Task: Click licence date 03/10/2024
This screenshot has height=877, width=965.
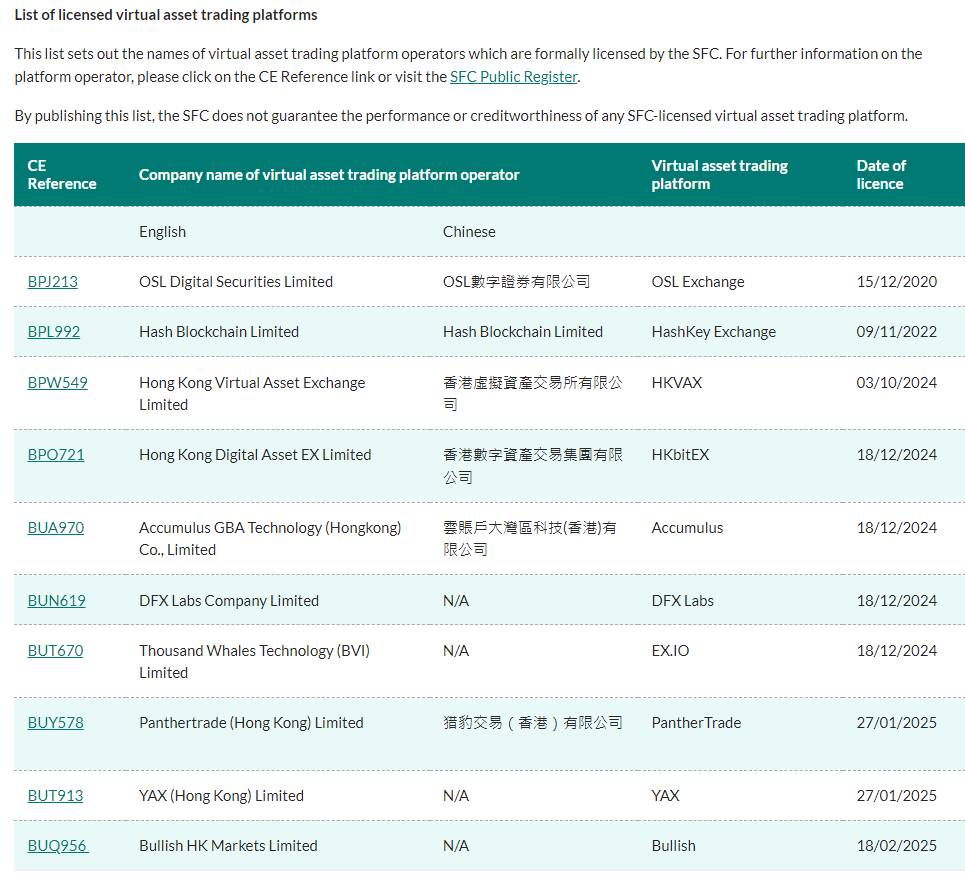Action: [897, 383]
